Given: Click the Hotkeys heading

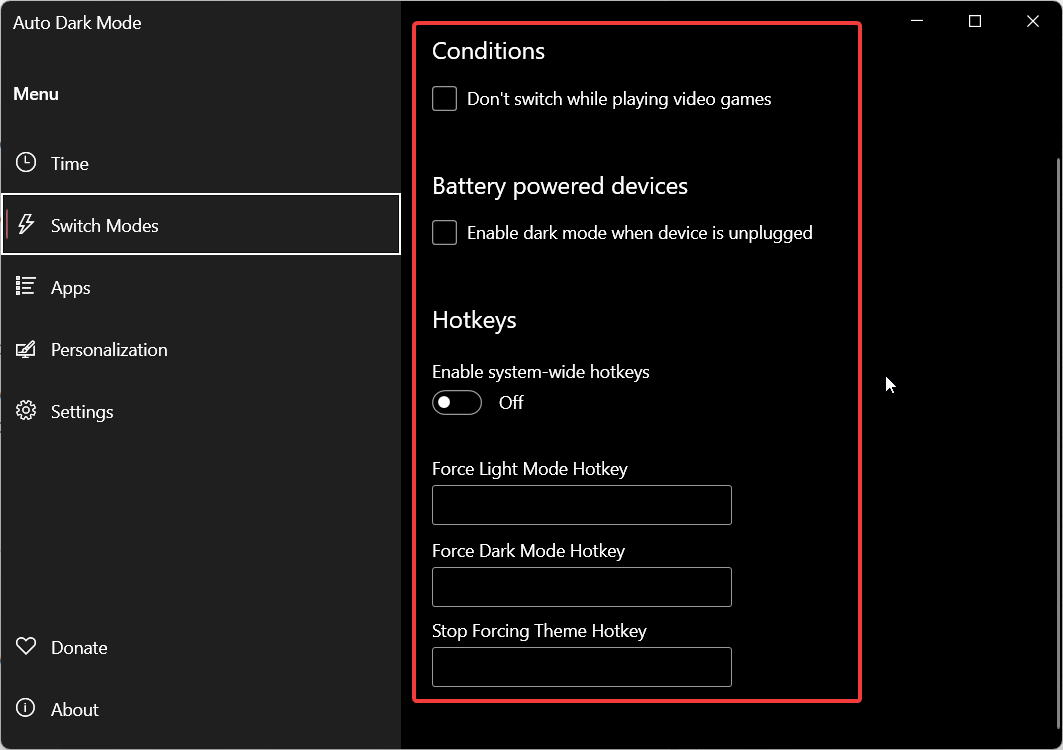Looking at the screenshot, I should point(474,320).
